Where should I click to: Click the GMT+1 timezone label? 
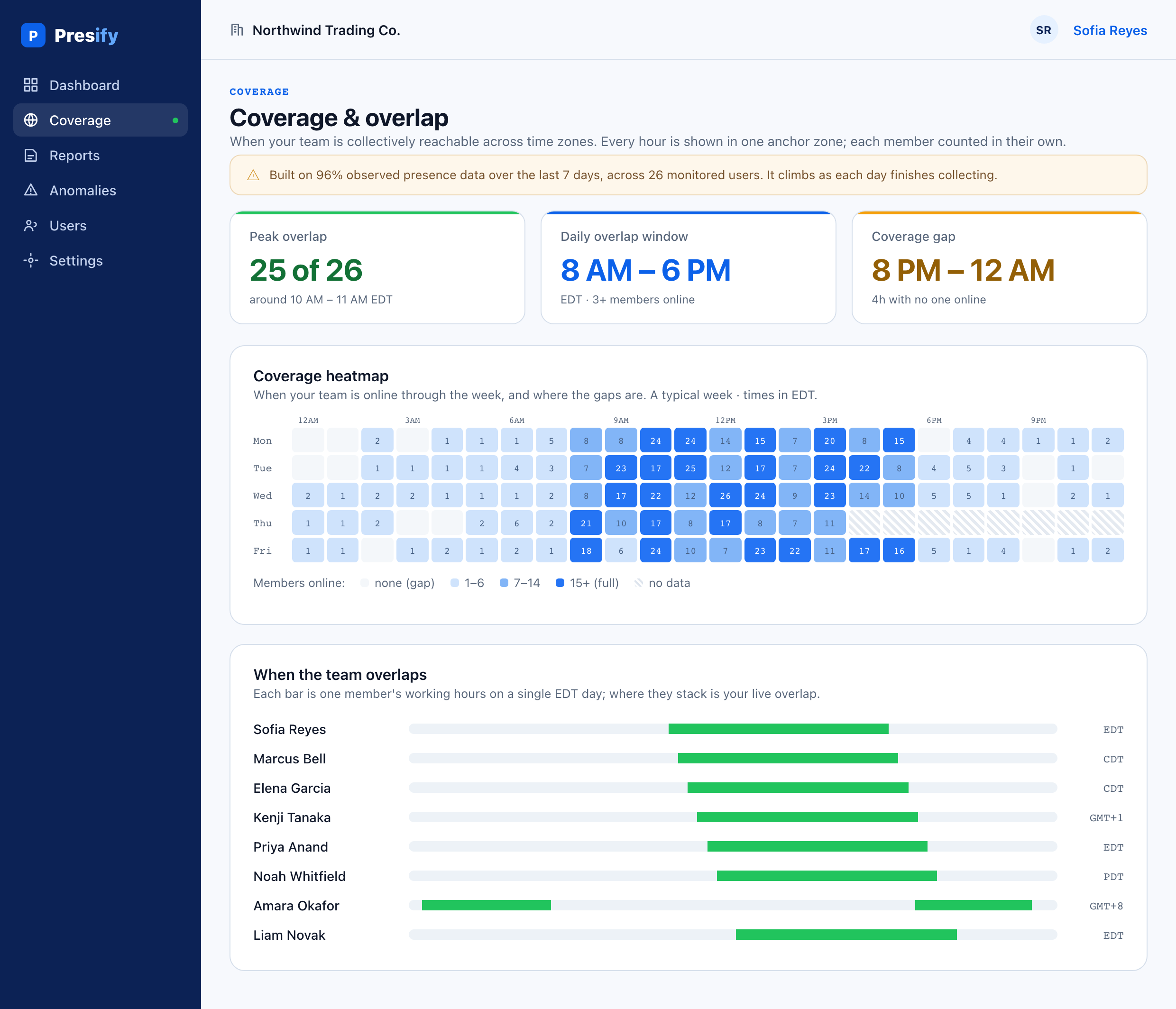pos(1106,817)
